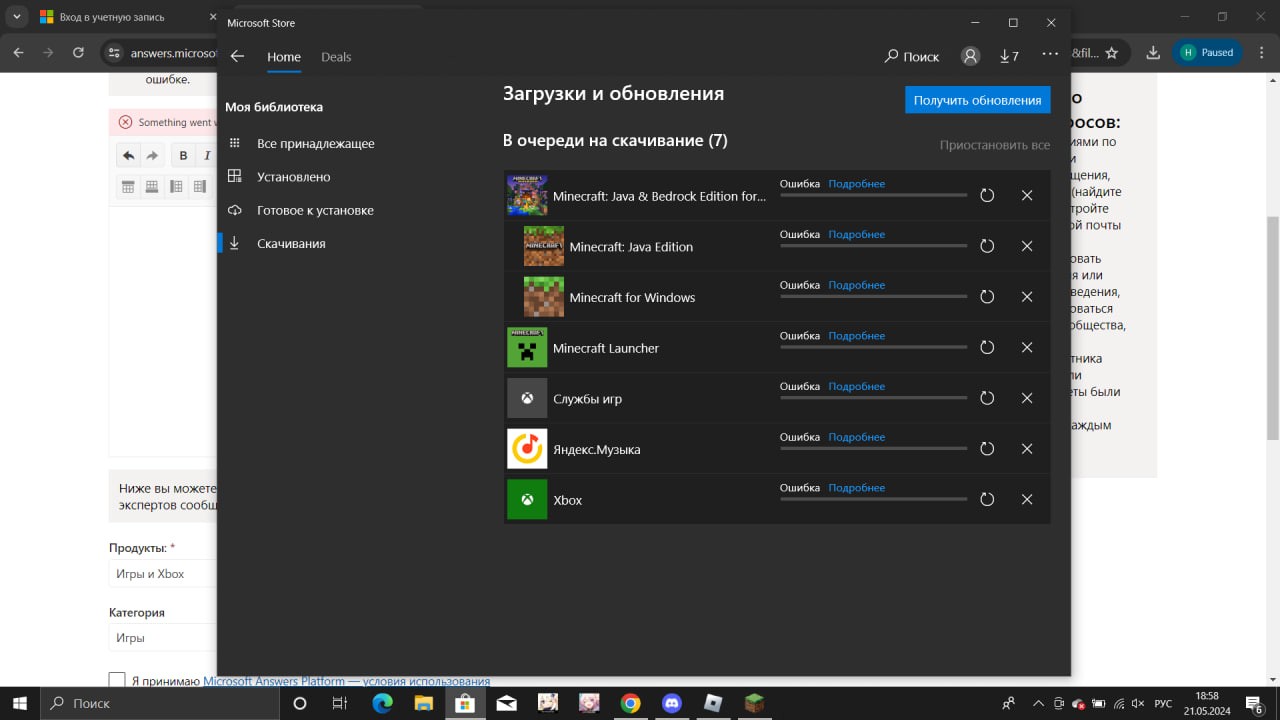Open the Категория dropdown on the forum page

tap(163, 637)
